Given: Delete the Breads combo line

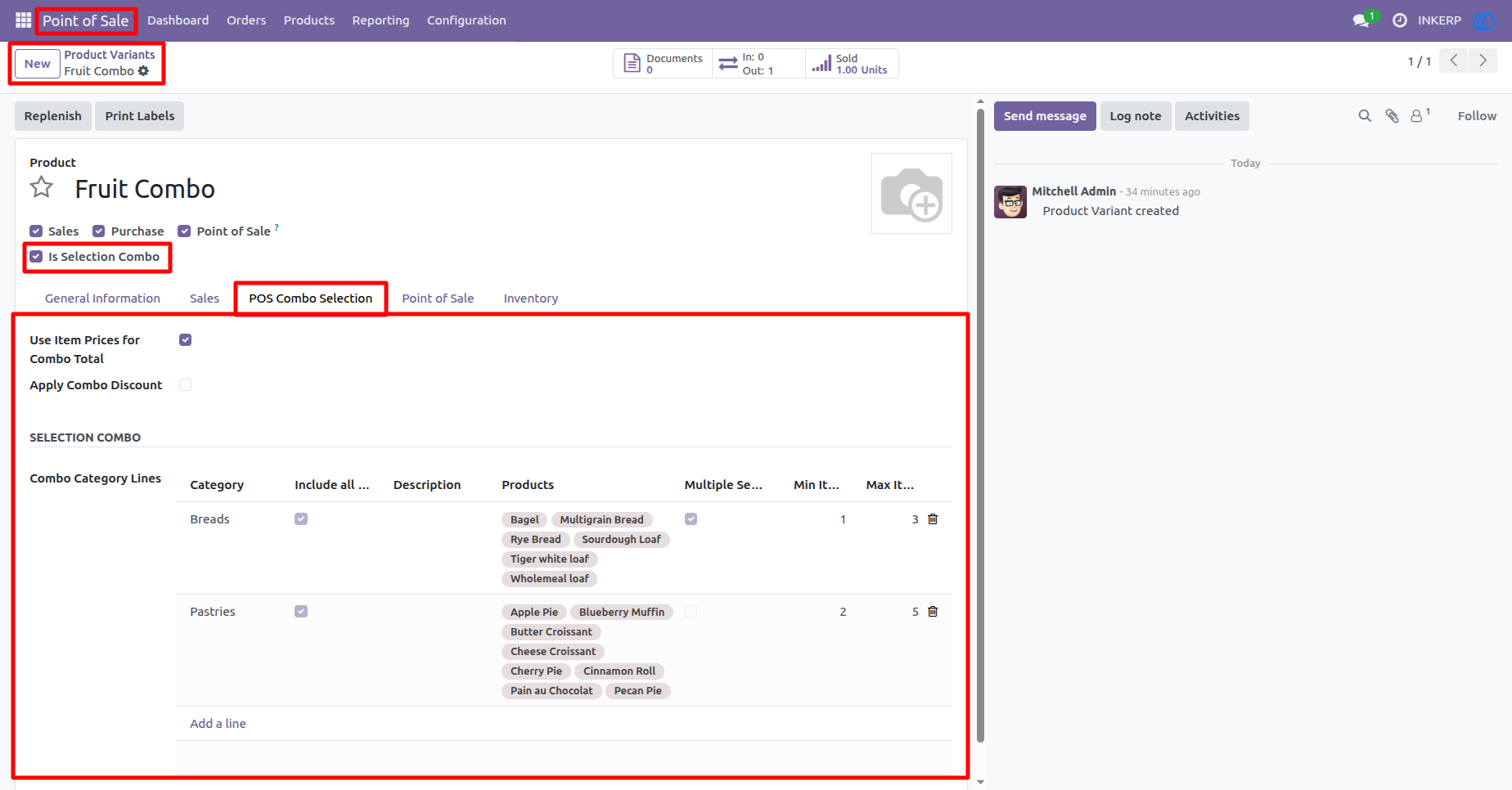Looking at the screenshot, I should tap(933, 519).
